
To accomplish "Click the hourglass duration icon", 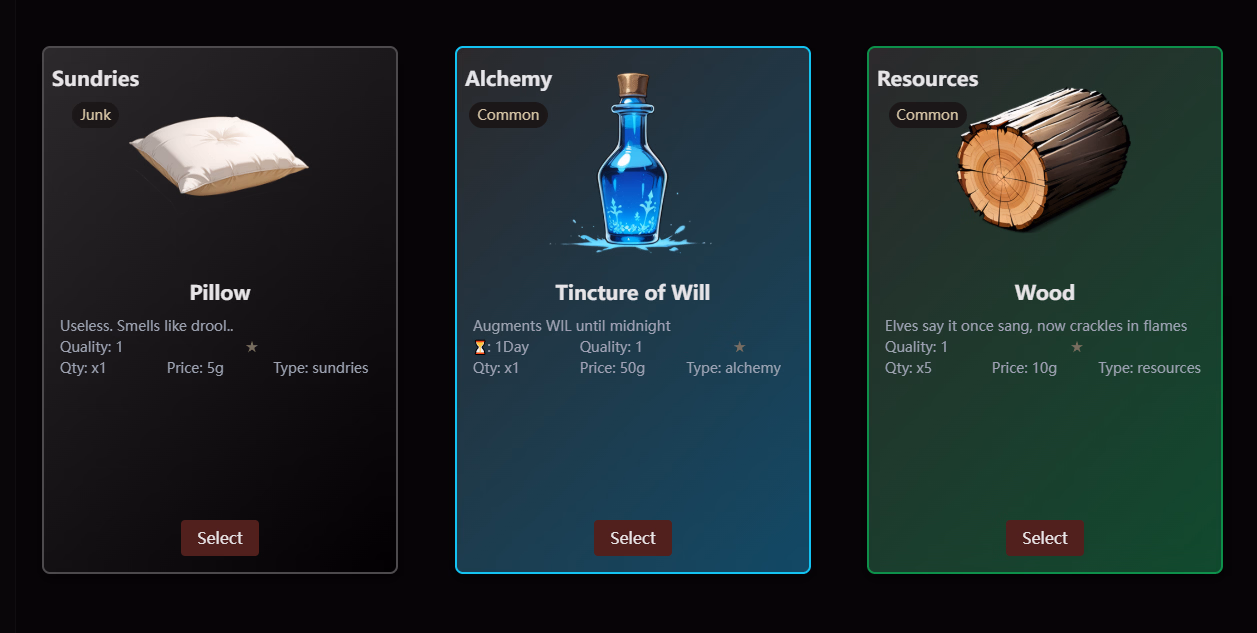I will (479, 347).
